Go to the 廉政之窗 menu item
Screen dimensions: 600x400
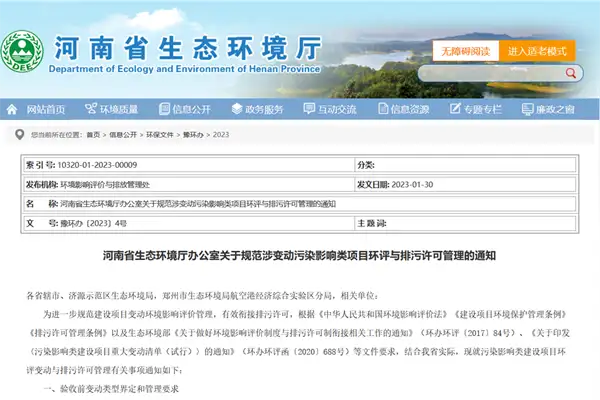(558, 110)
